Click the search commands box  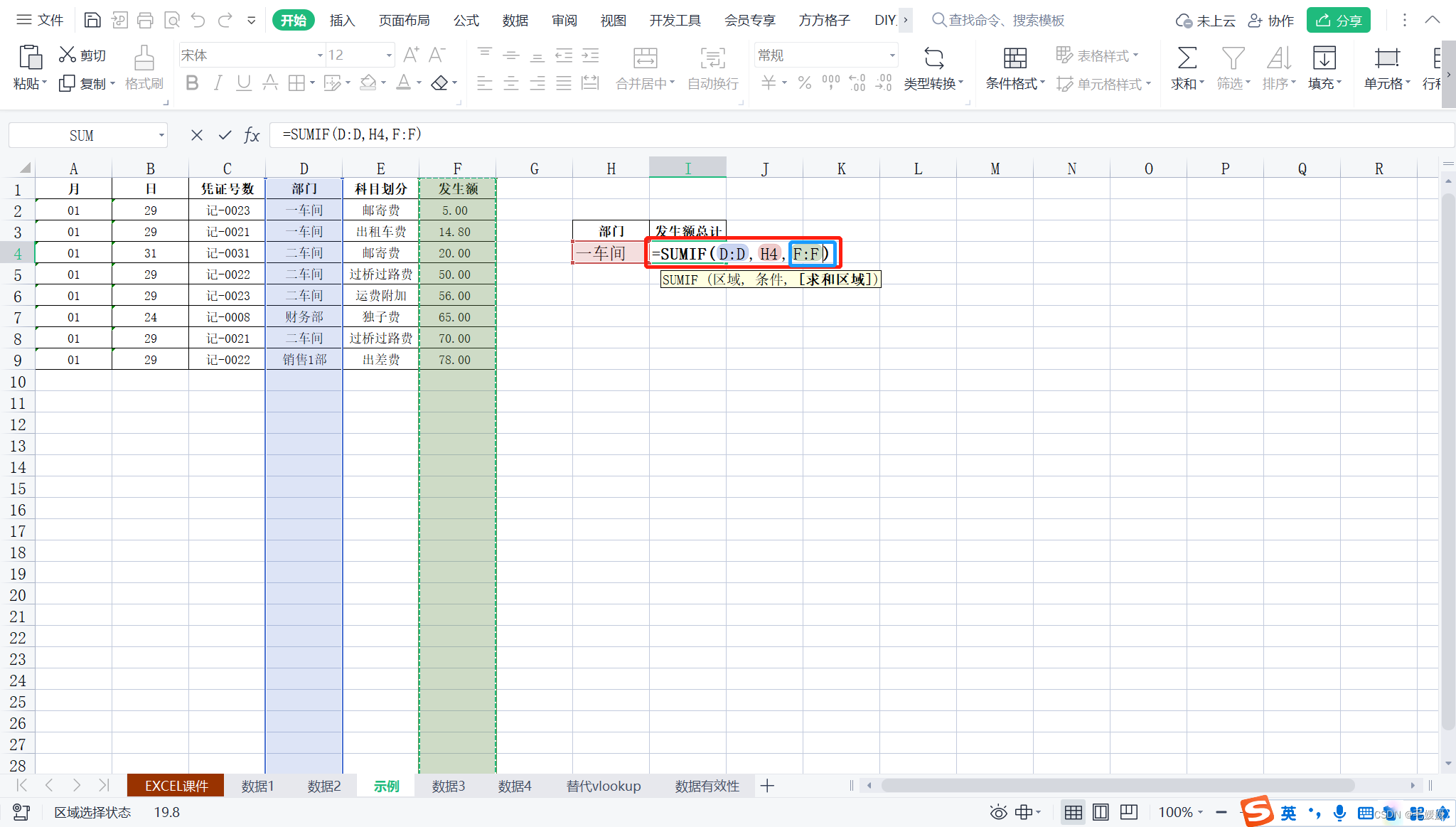pyautogui.click(x=998, y=20)
